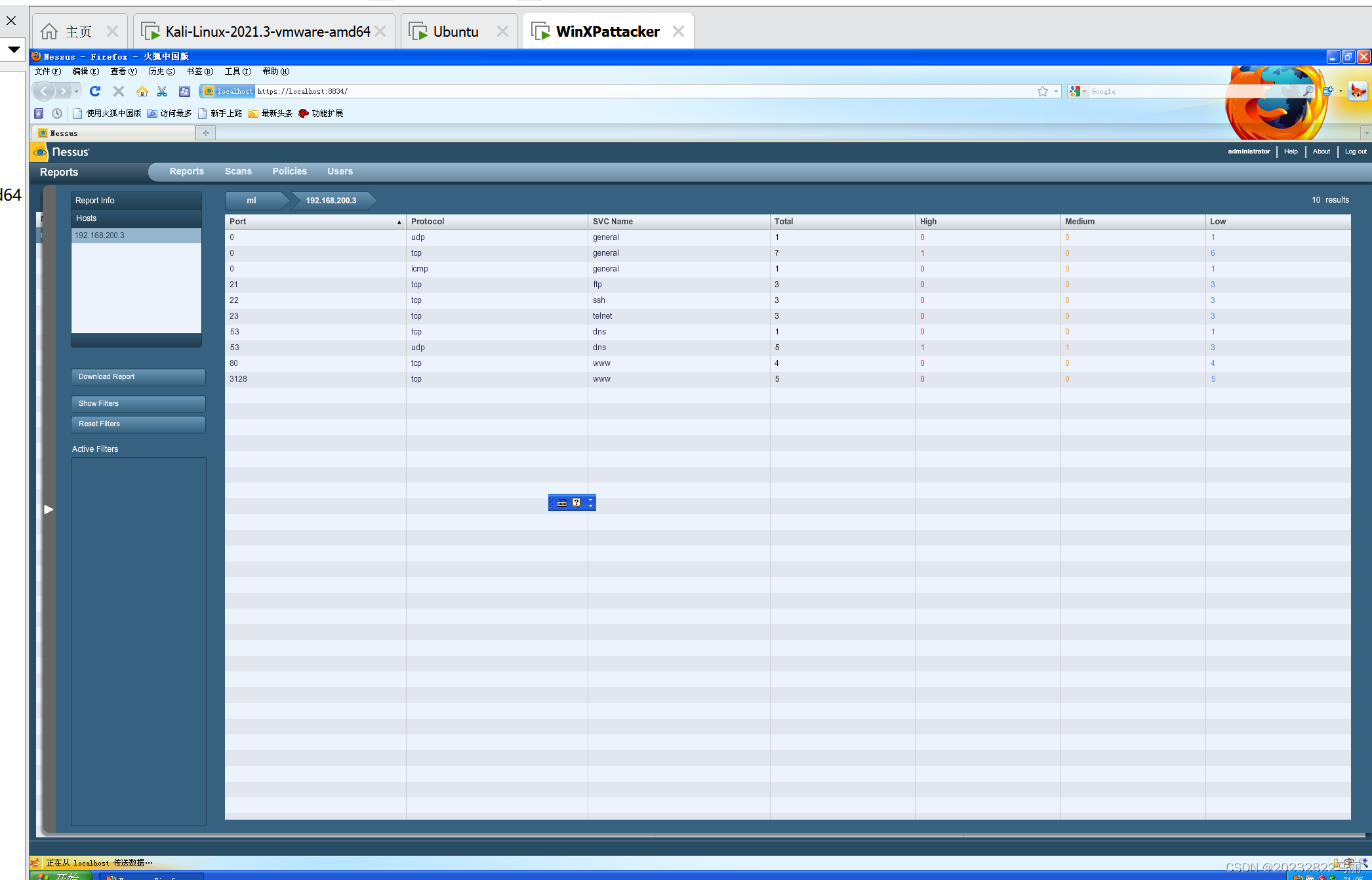The height and width of the screenshot is (880, 1372).
Task: Expand the sidebar with the white arrow
Action: (x=49, y=510)
